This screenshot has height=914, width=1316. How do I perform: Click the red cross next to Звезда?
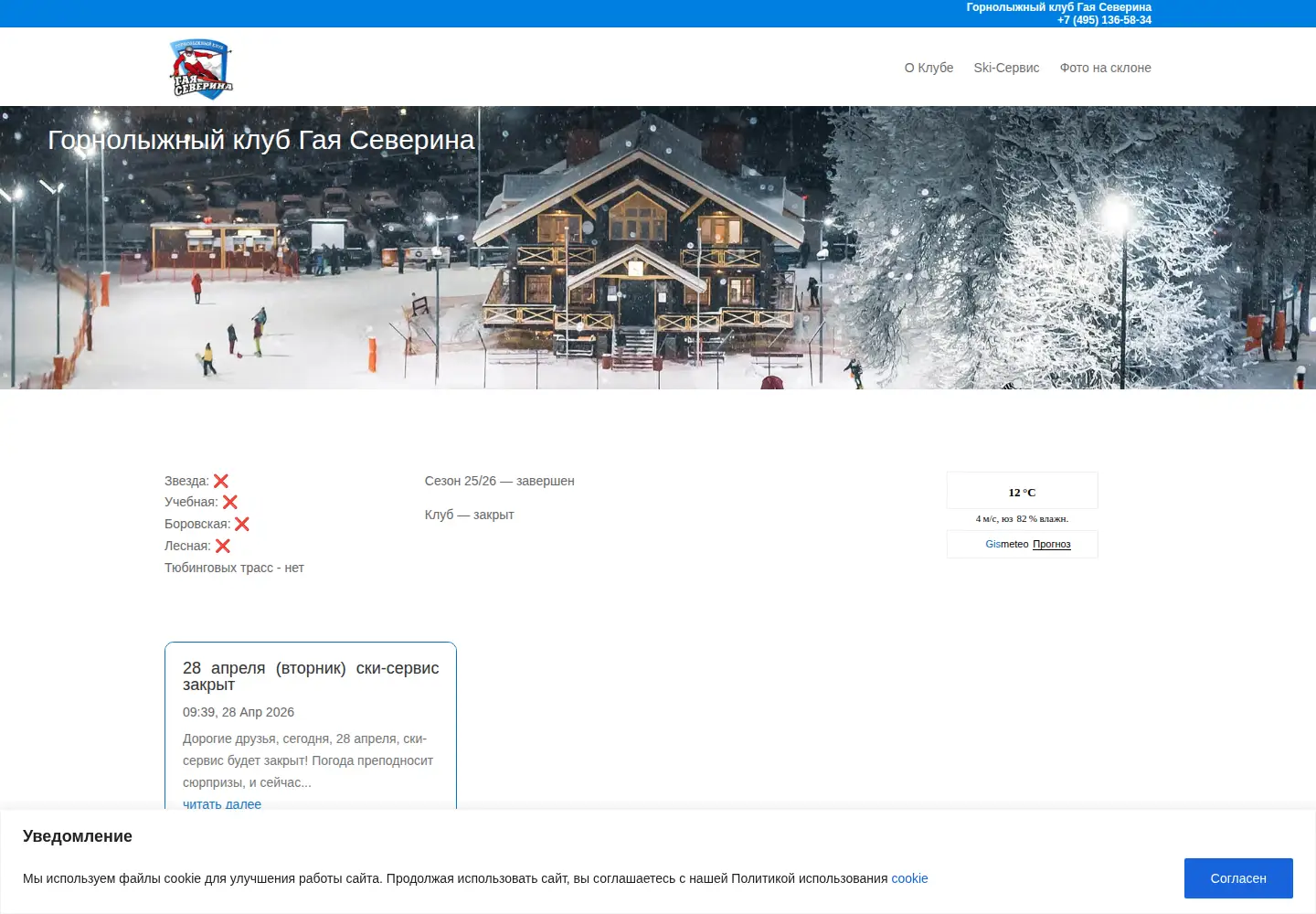click(221, 481)
